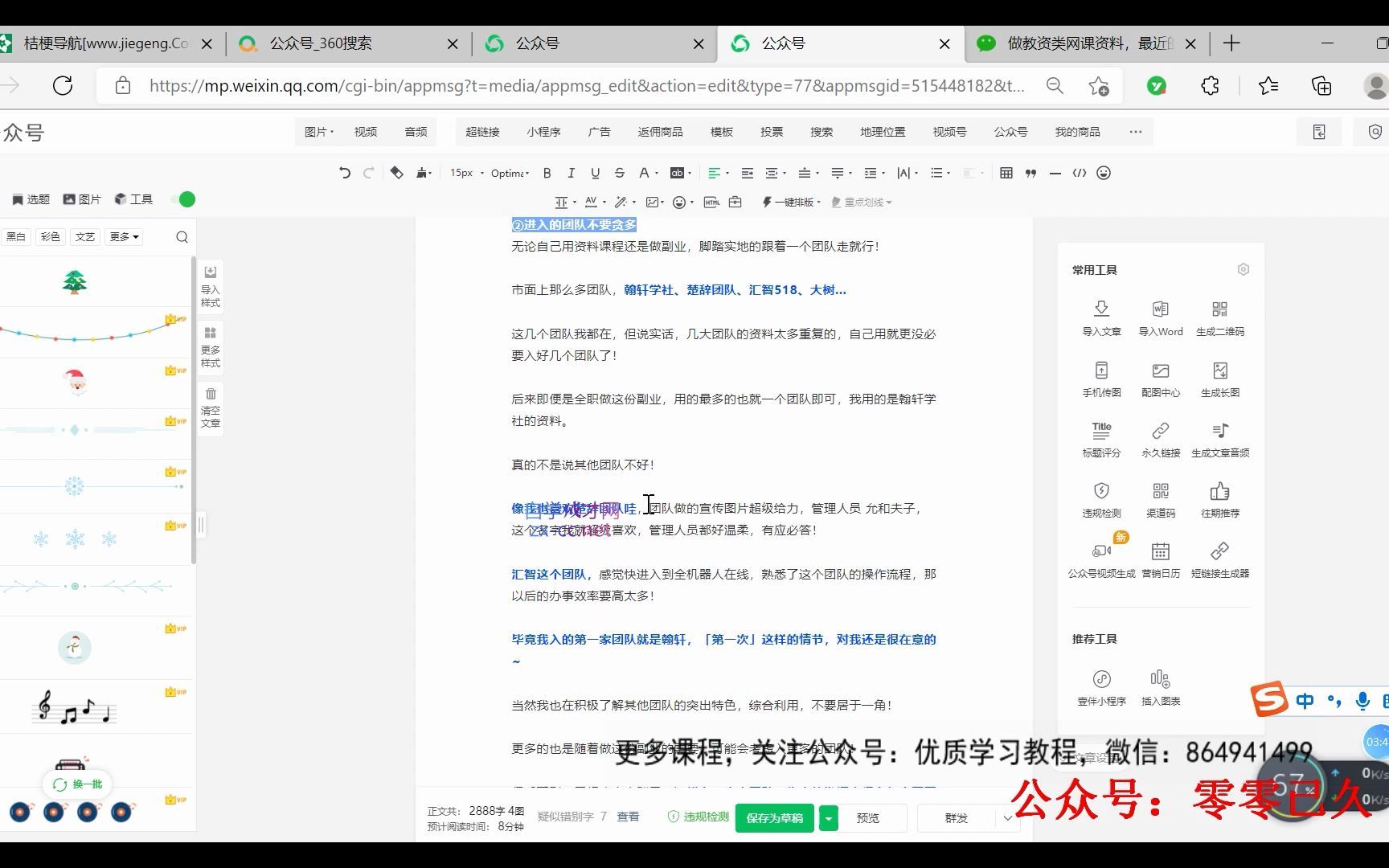Insert a table using the toolbar icon

1005,172
